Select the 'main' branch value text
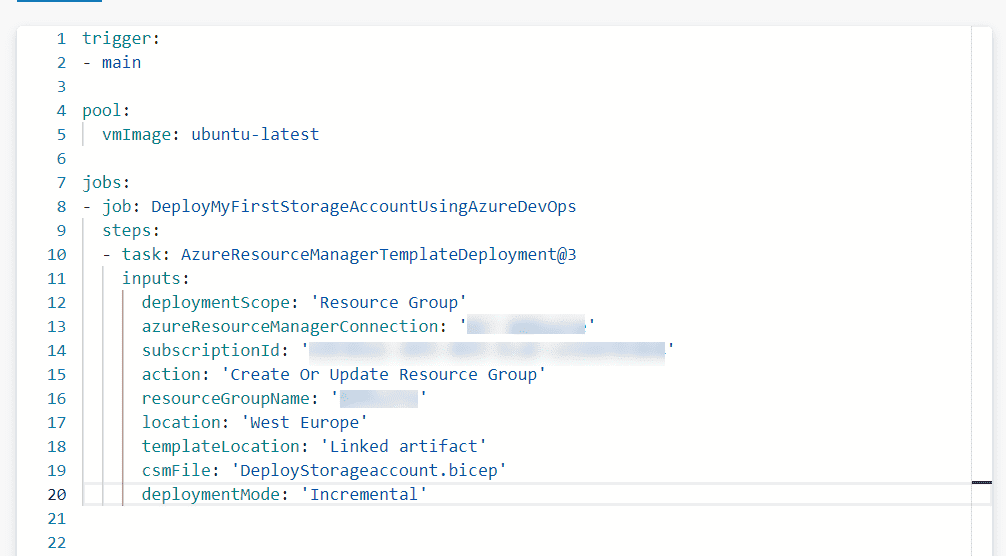Image resolution: width=1006 pixels, height=556 pixels. 121,62
